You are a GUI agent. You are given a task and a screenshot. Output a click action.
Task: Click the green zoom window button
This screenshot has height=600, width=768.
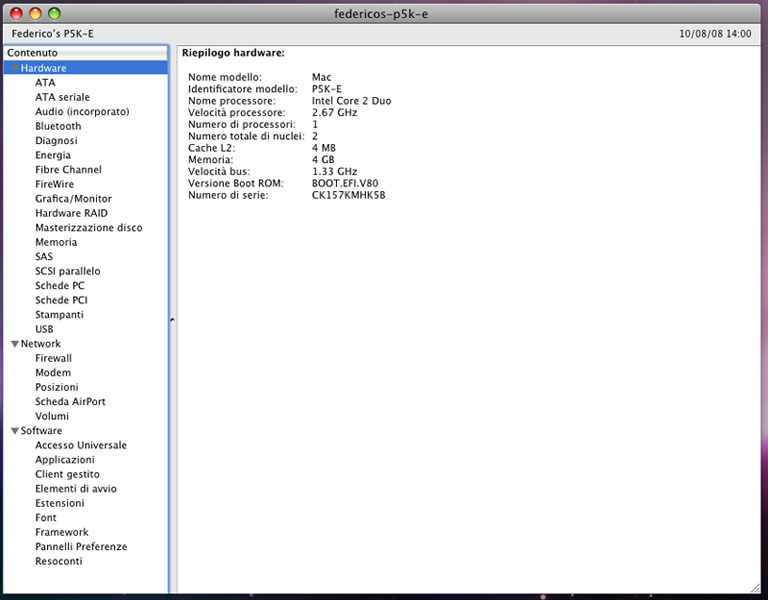point(54,14)
